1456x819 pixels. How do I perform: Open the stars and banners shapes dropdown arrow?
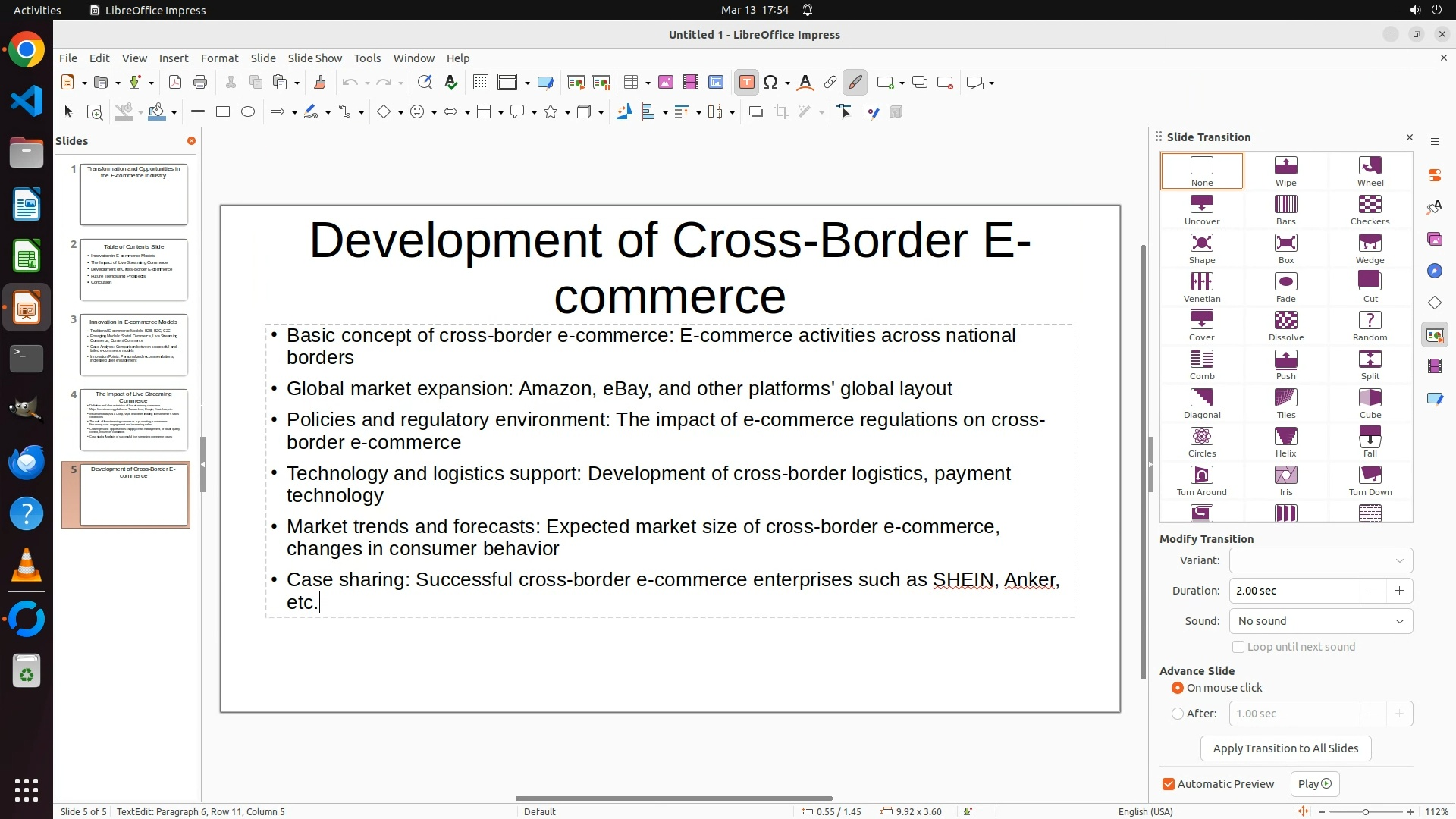click(x=568, y=113)
